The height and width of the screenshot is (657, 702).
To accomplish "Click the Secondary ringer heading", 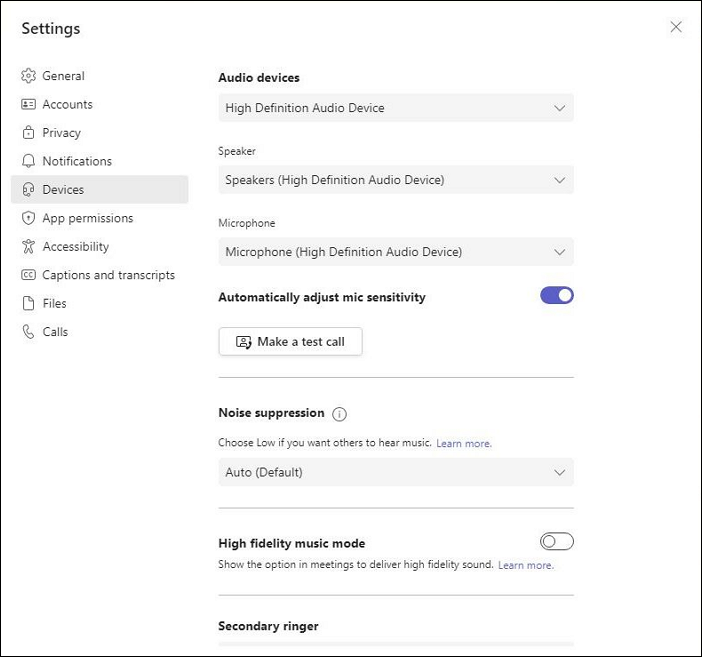I will [x=268, y=626].
